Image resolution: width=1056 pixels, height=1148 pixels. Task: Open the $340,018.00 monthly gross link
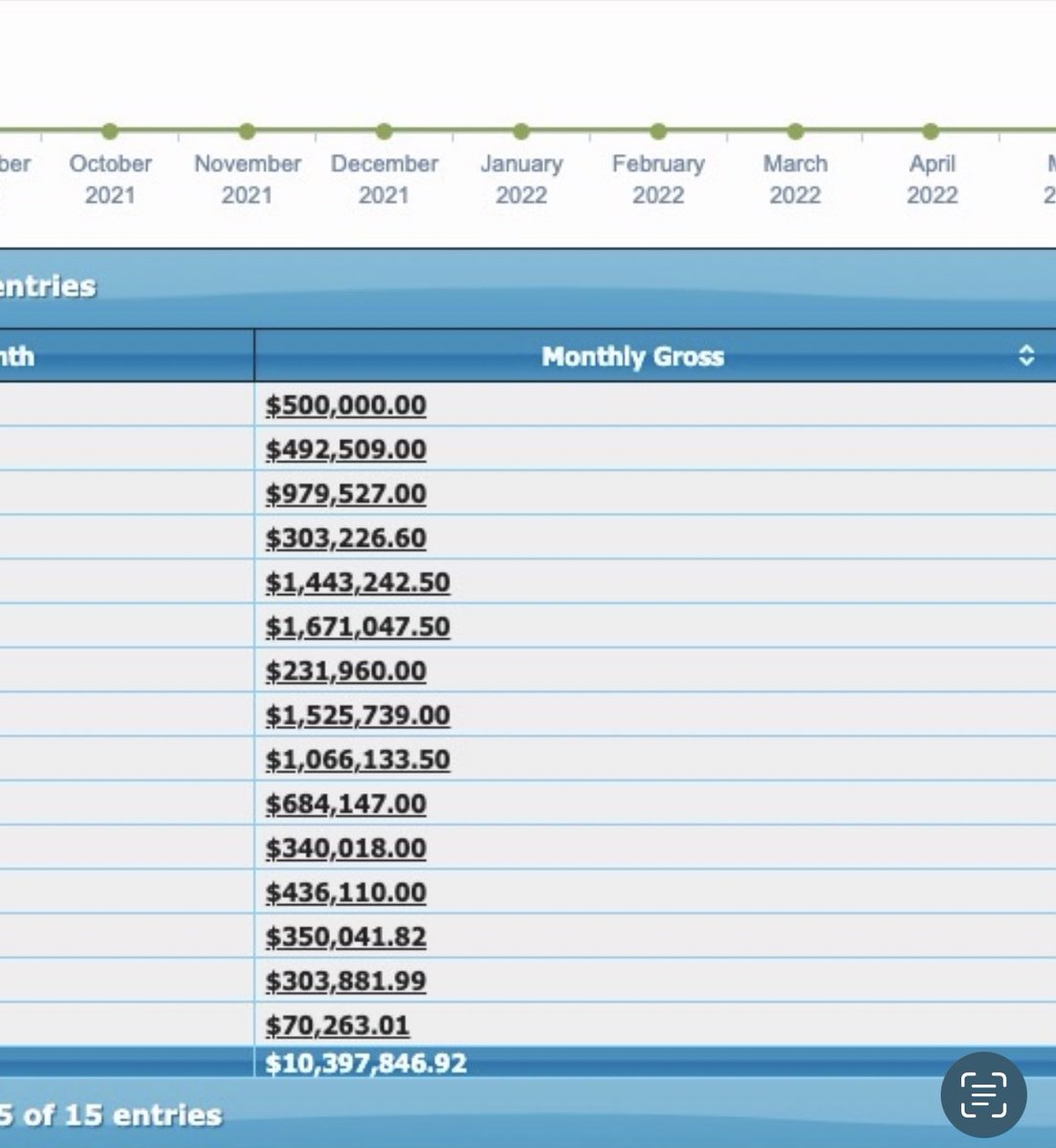345,849
